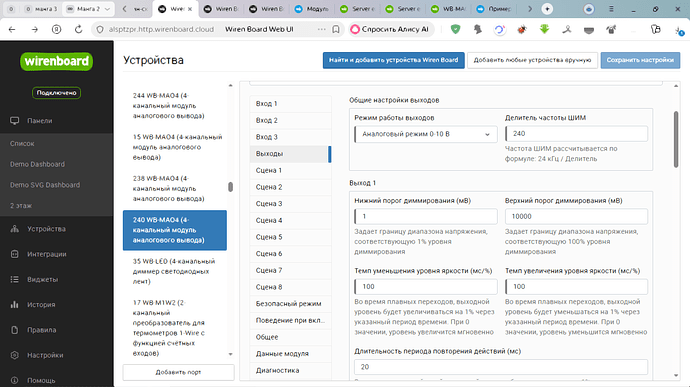Click Сохранить настройки button
Image resolution: width=690 pixels, height=387 pixels.
click(640, 60)
